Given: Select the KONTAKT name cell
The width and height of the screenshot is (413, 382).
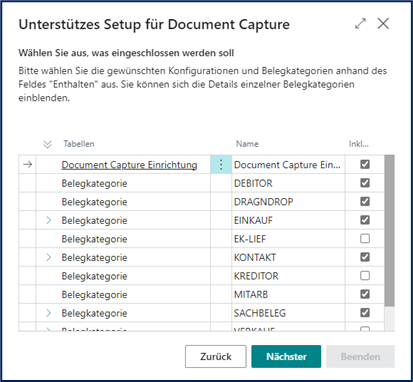Looking at the screenshot, I should click(288, 257).
